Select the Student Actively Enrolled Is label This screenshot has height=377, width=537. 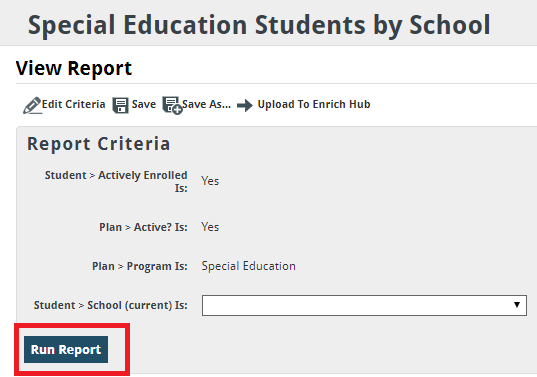coord(116,181)
